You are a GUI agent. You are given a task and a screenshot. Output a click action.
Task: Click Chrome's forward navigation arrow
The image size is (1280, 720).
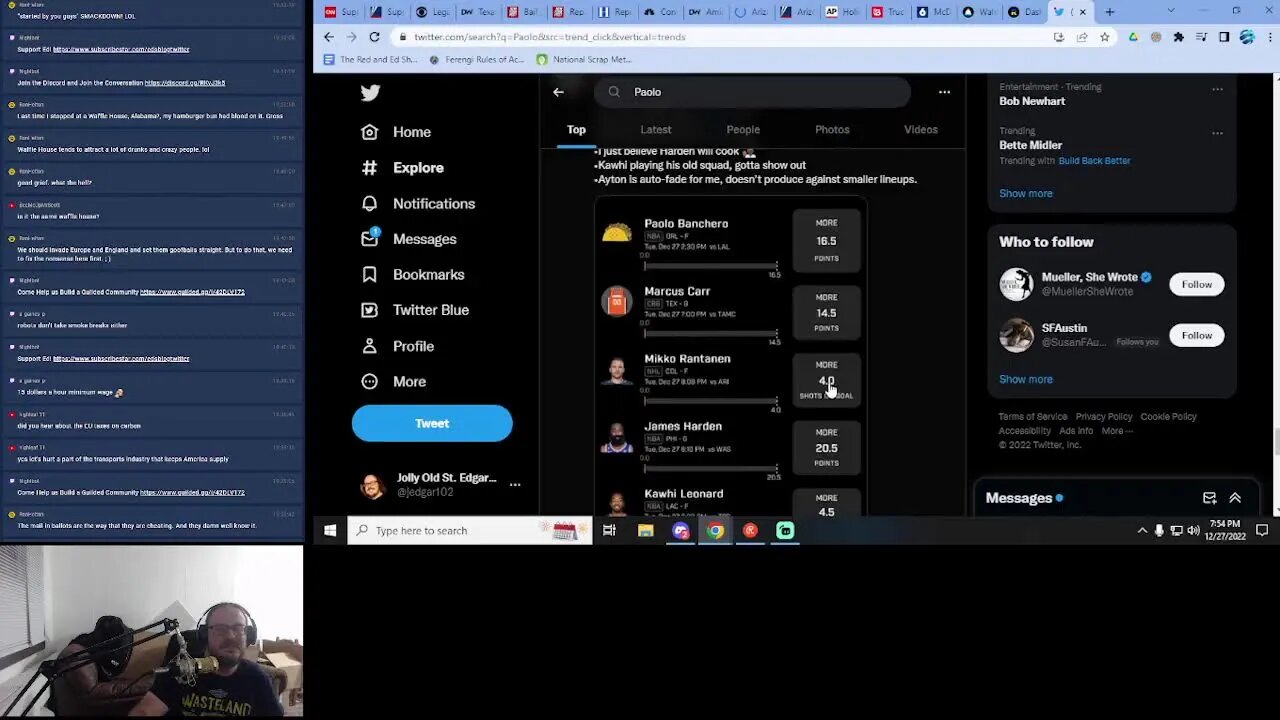351,37
